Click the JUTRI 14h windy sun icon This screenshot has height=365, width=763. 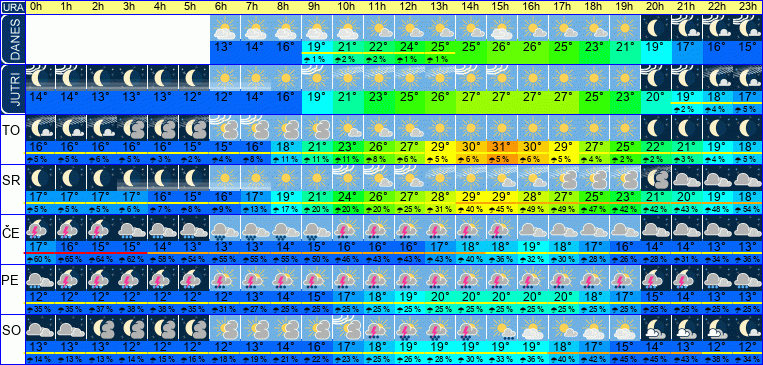coord(471,78)
